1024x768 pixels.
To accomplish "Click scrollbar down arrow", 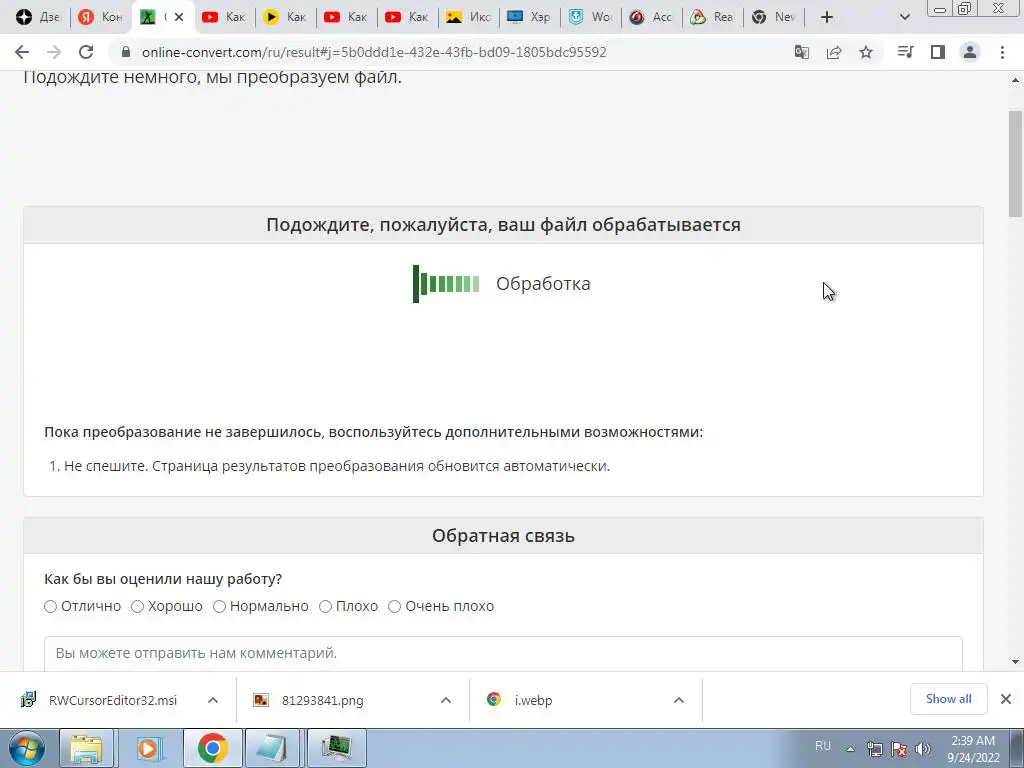I will pos(1015,662).
